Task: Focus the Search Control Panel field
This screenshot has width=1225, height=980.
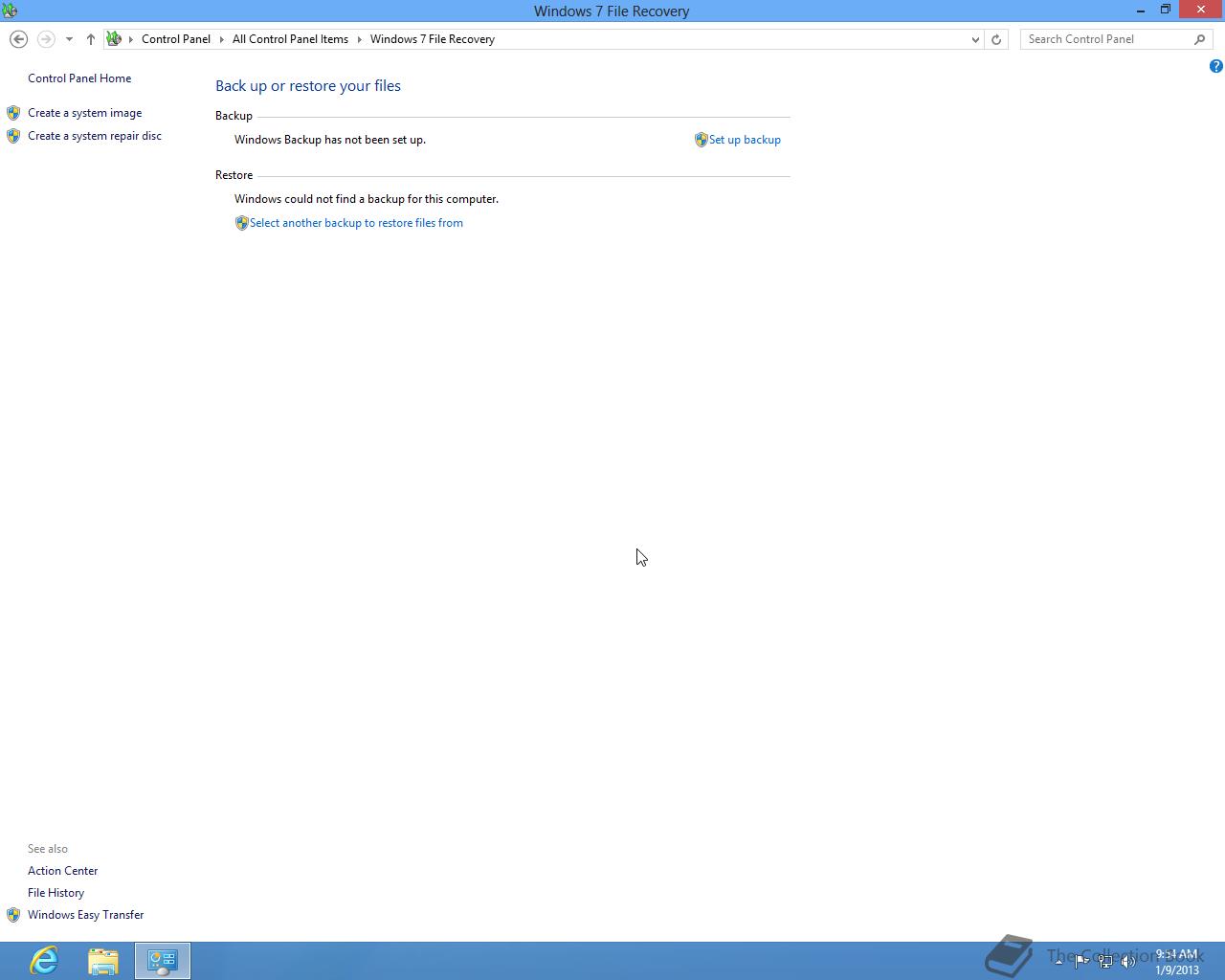Action: [x=1105, y=39]
